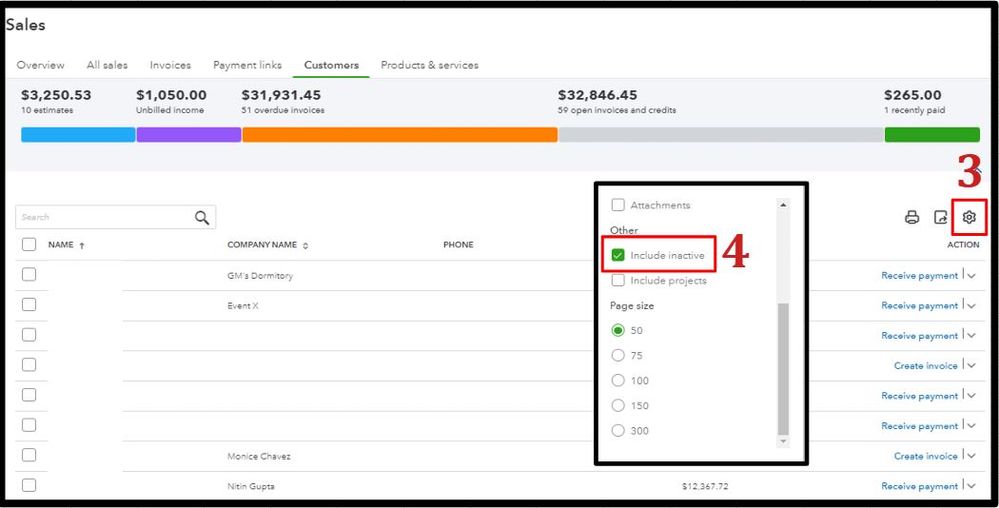
Task: Click the popup scrollbar up arrow
Action: [783, 205]
